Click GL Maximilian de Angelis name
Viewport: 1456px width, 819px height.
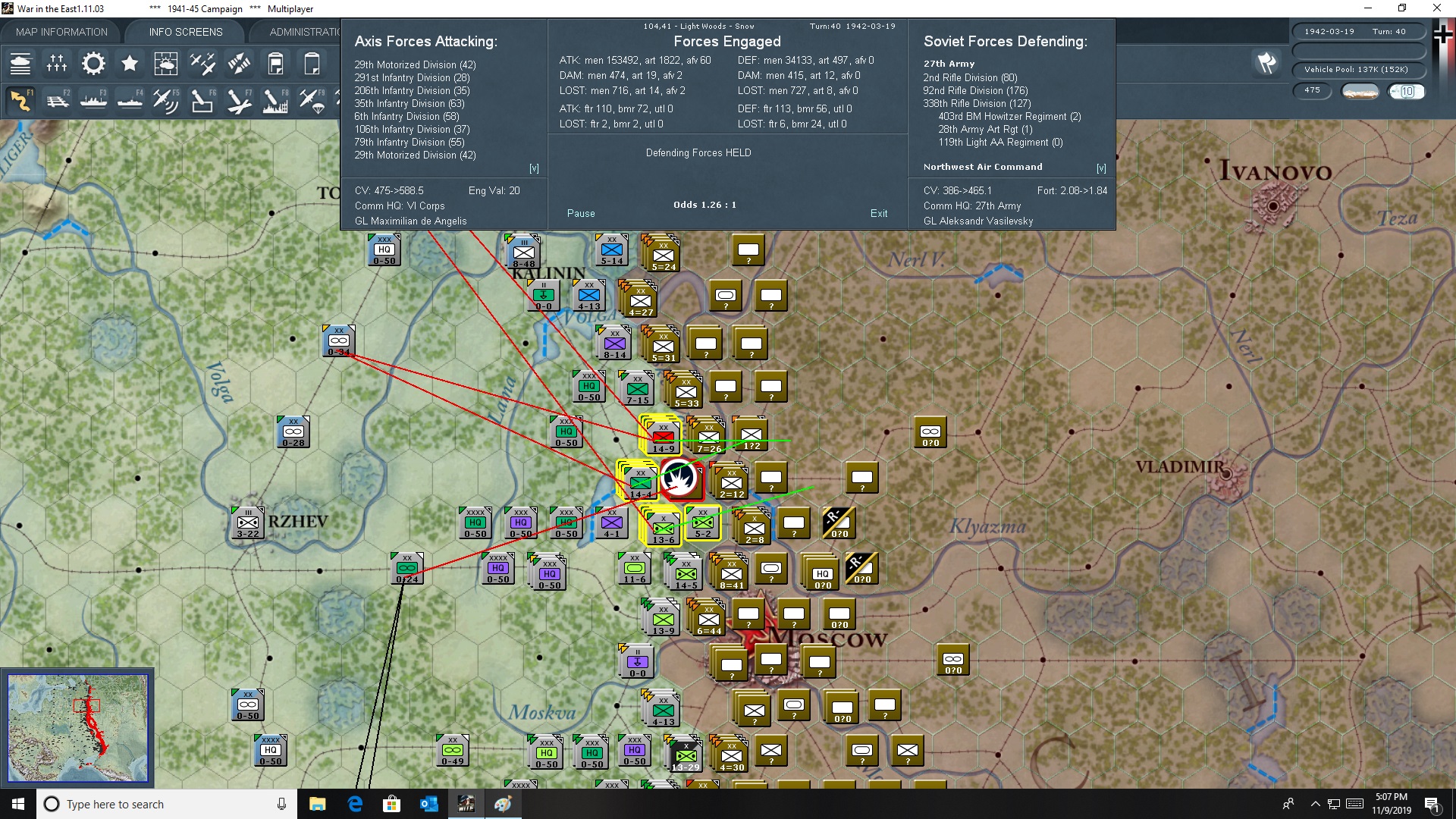point(411,221)
